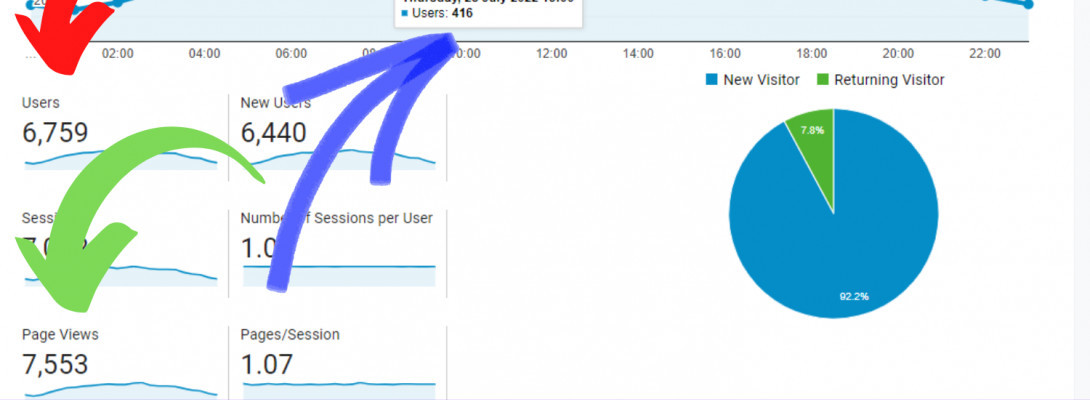The width and height of the screenshot is (1090, 400).
Task: Click the Page Views sparkline under 7,553
Action: (x=120, y=386)
